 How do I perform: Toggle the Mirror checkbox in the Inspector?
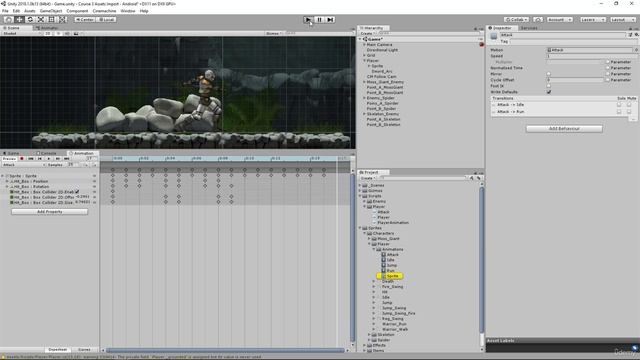[x=549, y=74]
